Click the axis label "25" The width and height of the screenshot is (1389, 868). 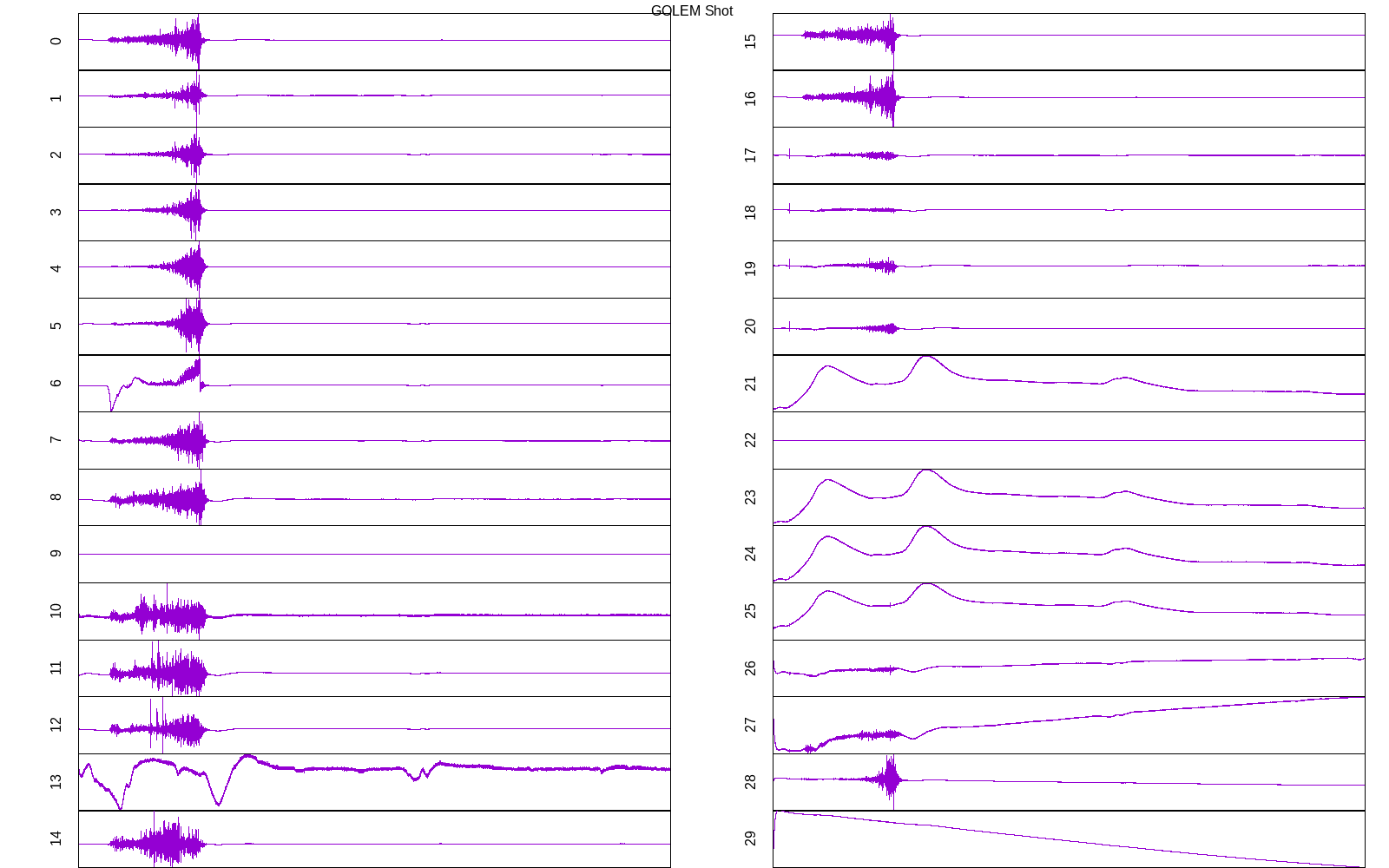click(751, 611)
